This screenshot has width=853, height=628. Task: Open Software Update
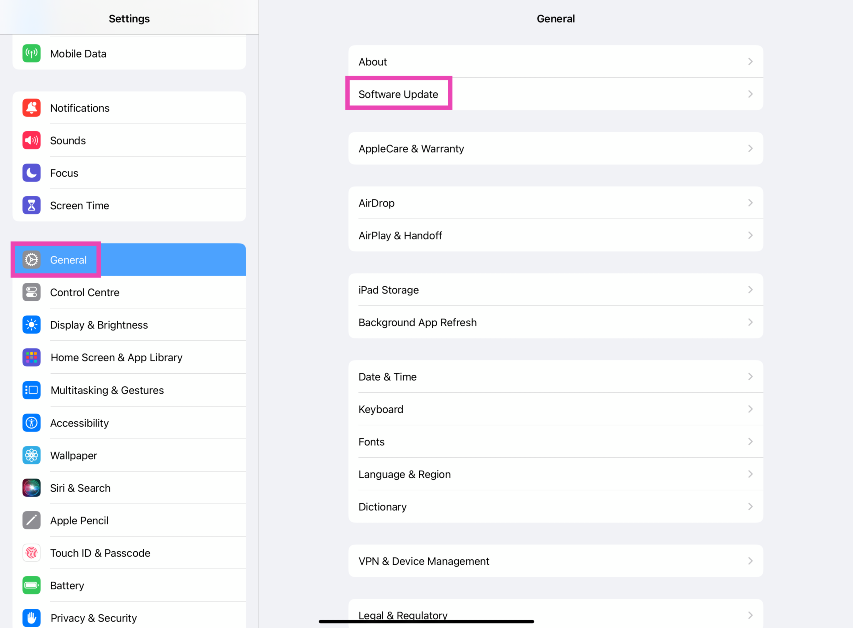[399, 94]
